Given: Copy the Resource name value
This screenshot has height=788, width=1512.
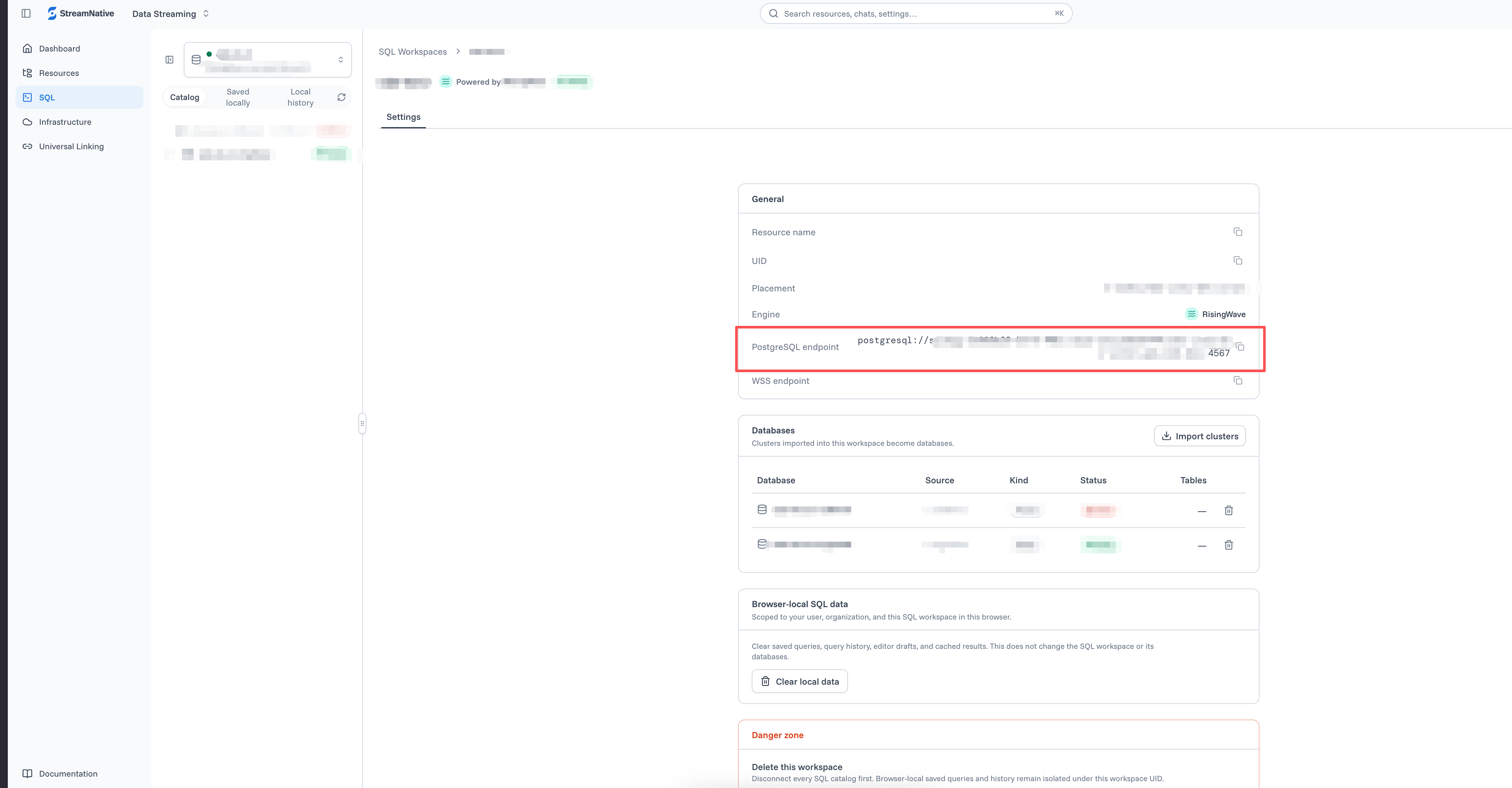Looking at the screenshot, I should (x=1237, y=232).
